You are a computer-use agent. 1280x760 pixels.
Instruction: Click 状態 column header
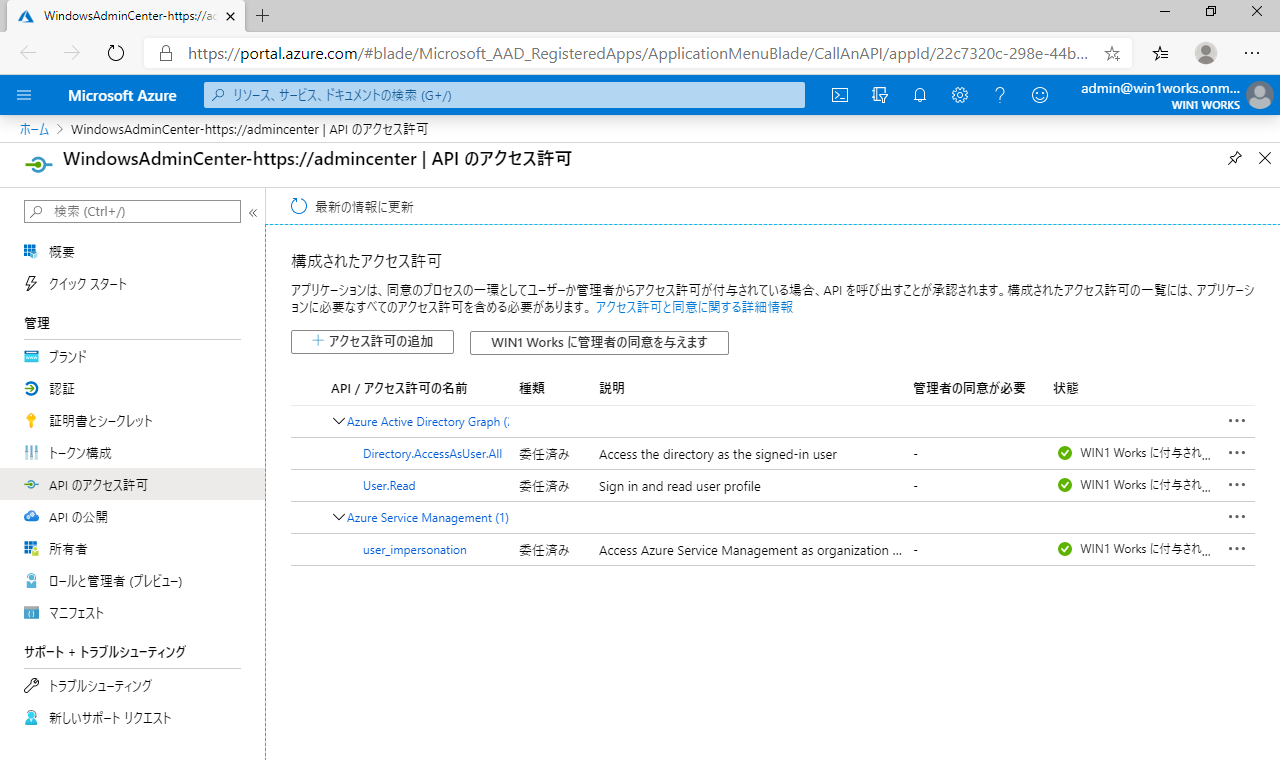tap(1066, 388)
